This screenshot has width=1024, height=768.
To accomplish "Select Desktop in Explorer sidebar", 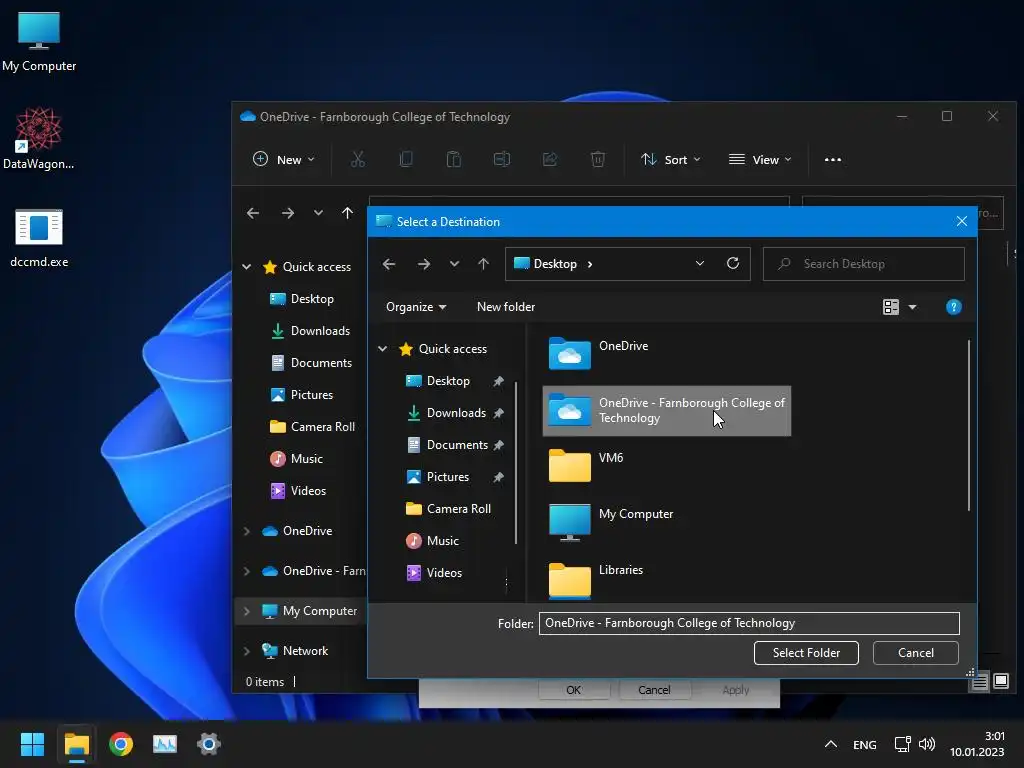I will 312,298.
